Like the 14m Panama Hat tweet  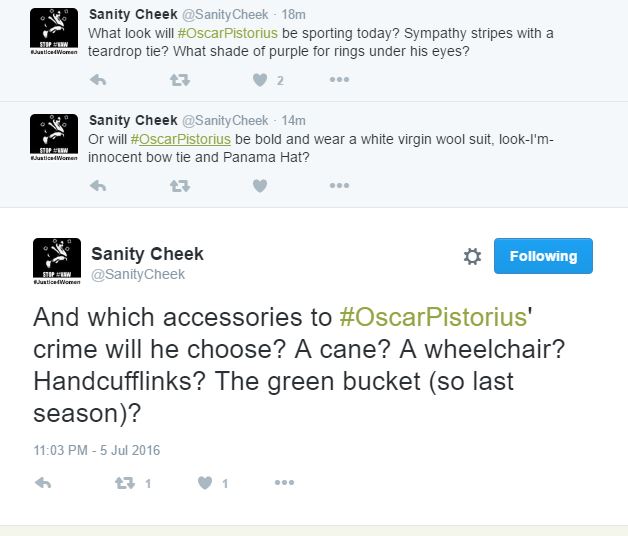point(260,185)
